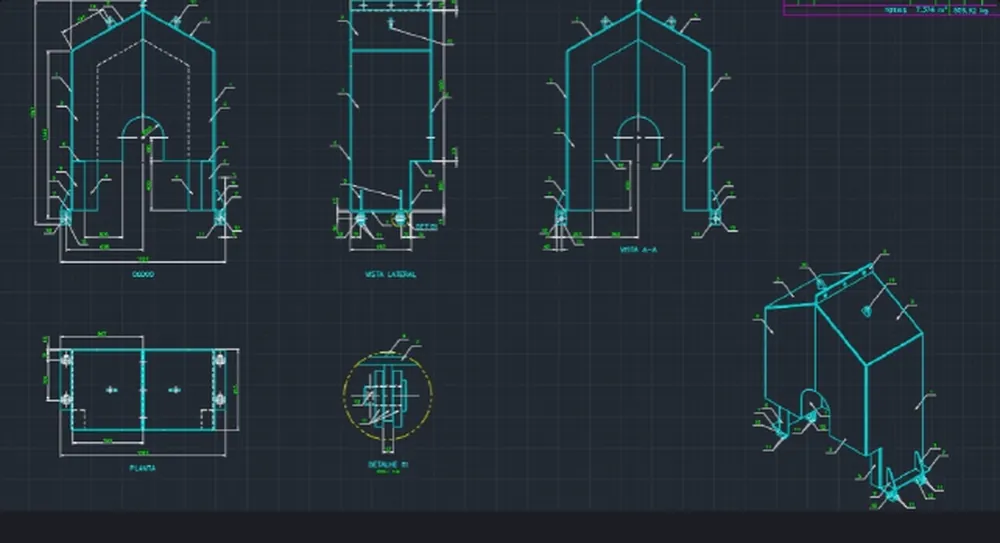
Task: Select the 'DETALHE 01' title text
Action: click(388, 465)
